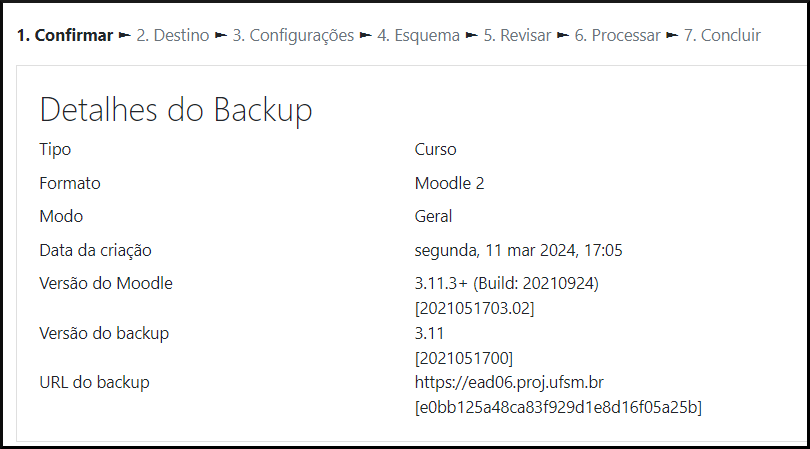This screenshot has width=810, height=449.
Task: Click the "Detalhes do Backup" heading
Action: pos(176,110)
